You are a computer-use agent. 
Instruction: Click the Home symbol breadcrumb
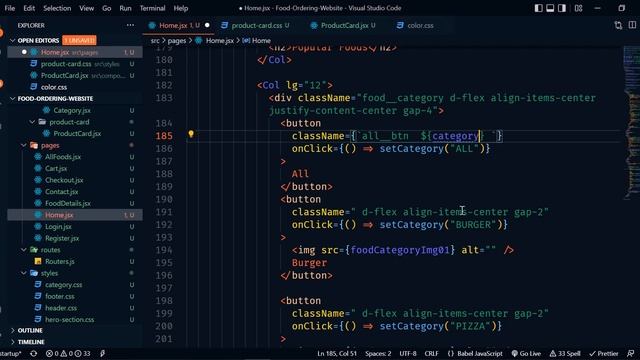[257, 40]
